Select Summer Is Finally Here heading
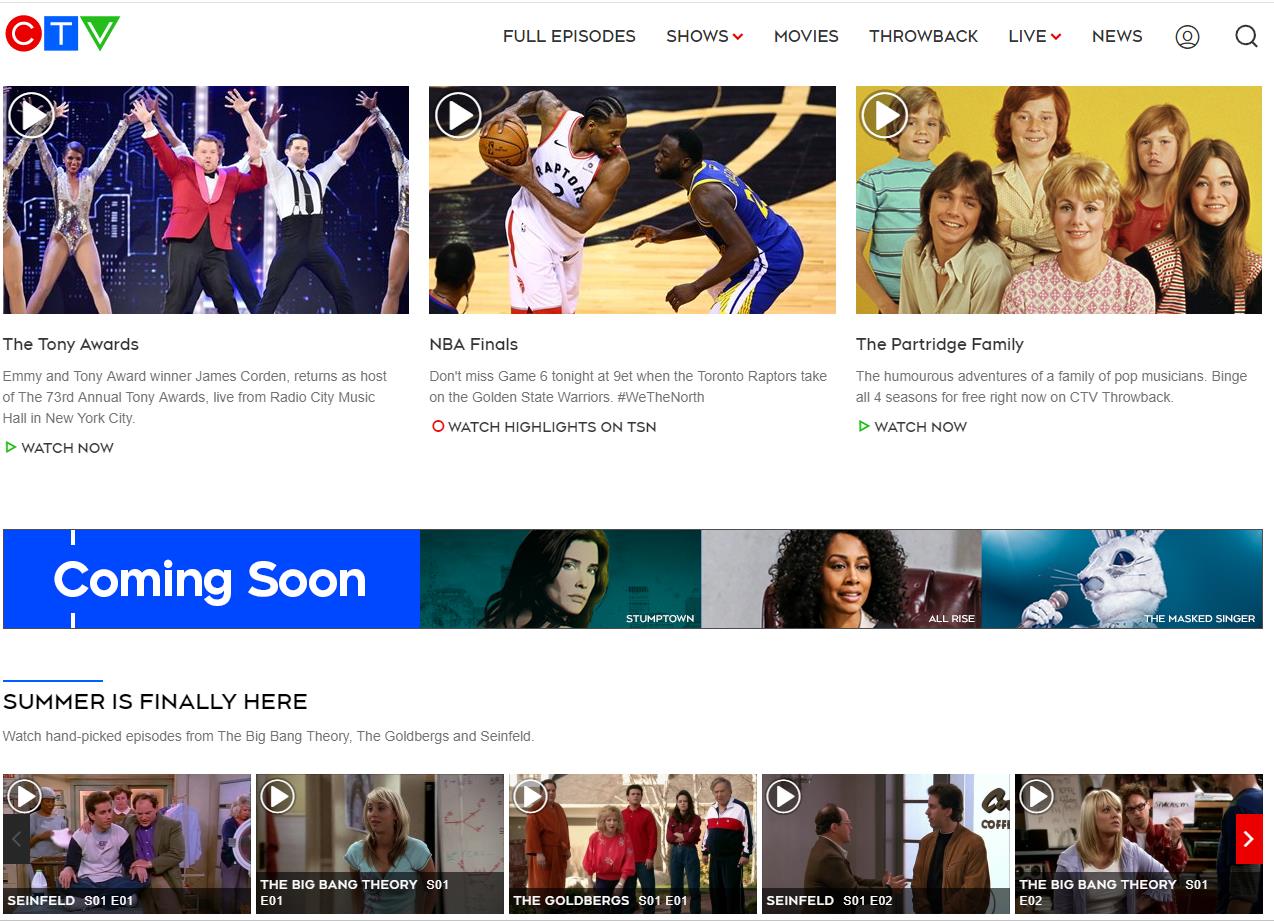 pos(155,702)
